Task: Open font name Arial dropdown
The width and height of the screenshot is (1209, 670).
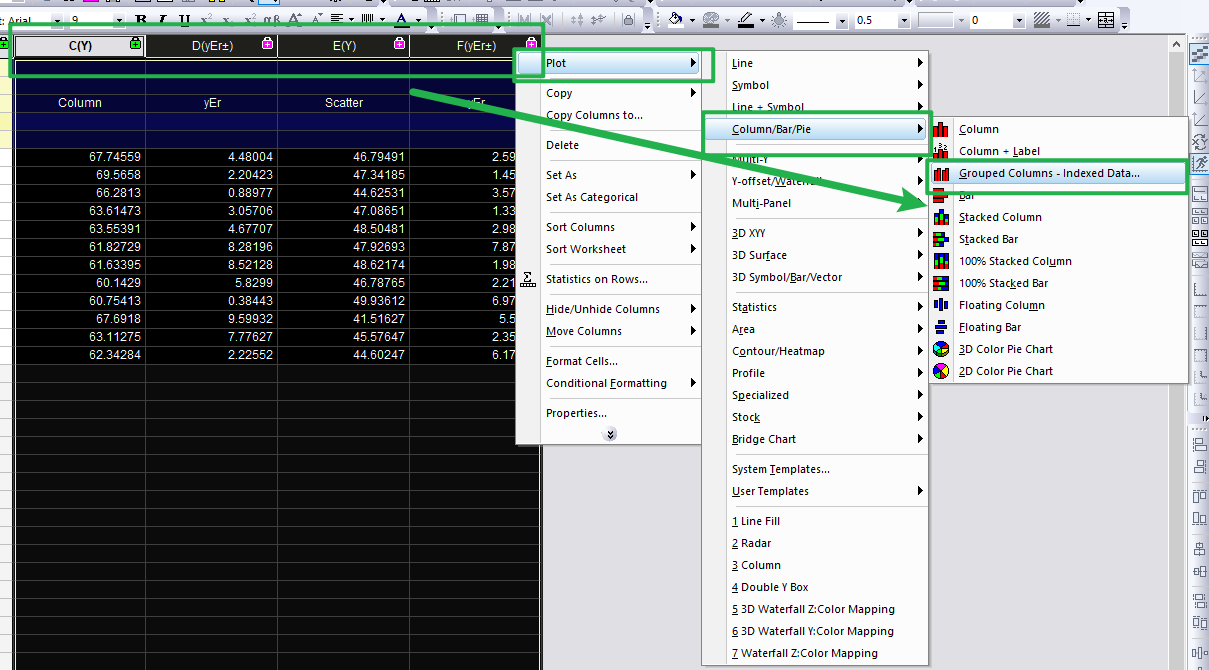Action: point(57,20)
